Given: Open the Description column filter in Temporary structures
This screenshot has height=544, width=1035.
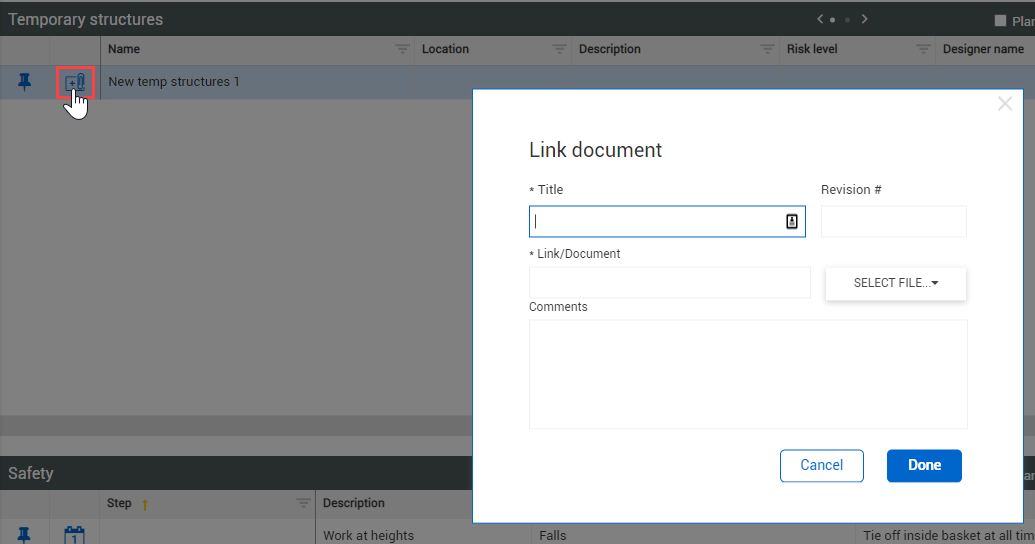Looking at the screenshot, I should point(767,49).
